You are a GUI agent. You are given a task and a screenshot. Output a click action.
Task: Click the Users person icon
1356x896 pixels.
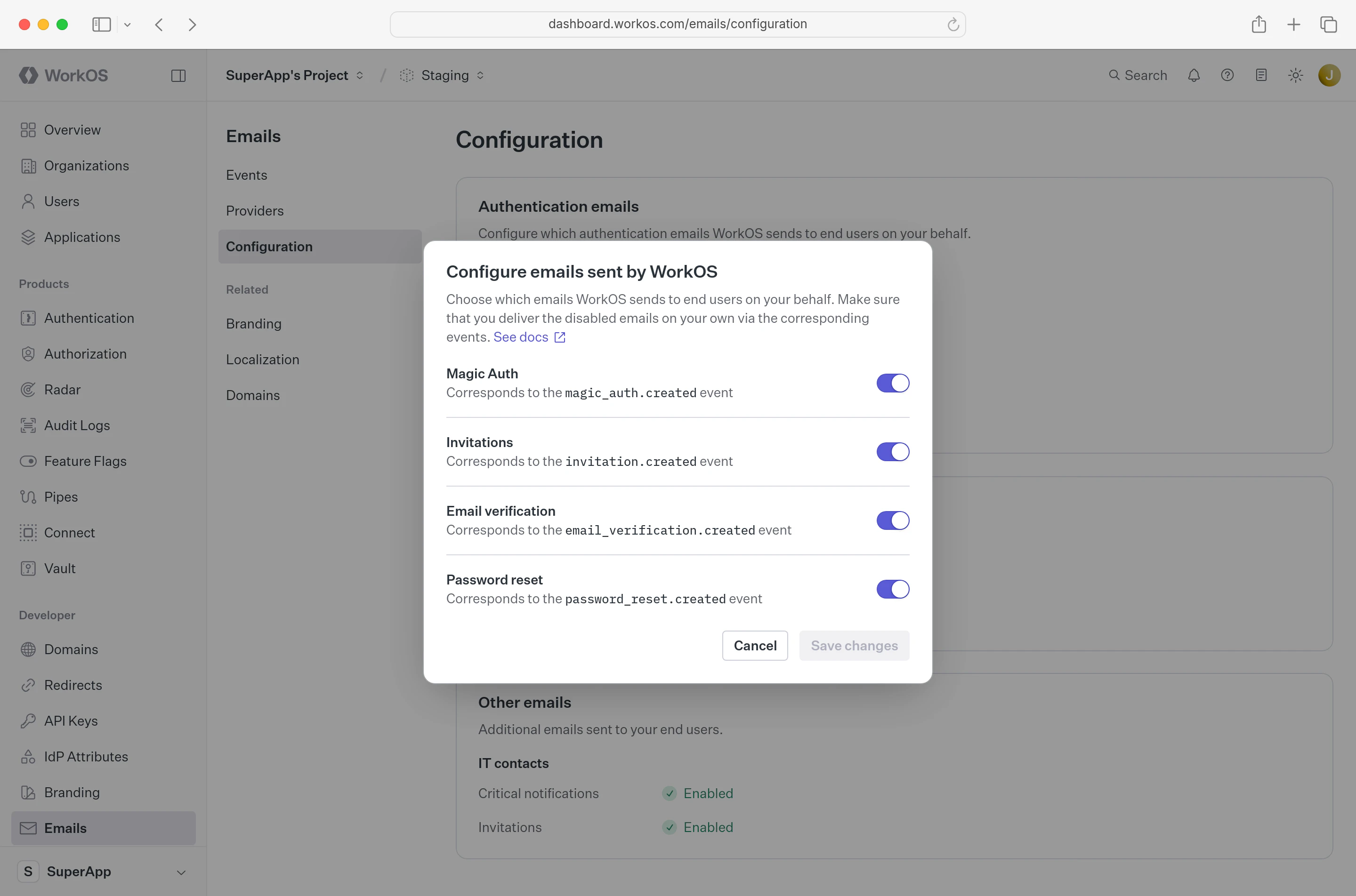click(28, 201)
